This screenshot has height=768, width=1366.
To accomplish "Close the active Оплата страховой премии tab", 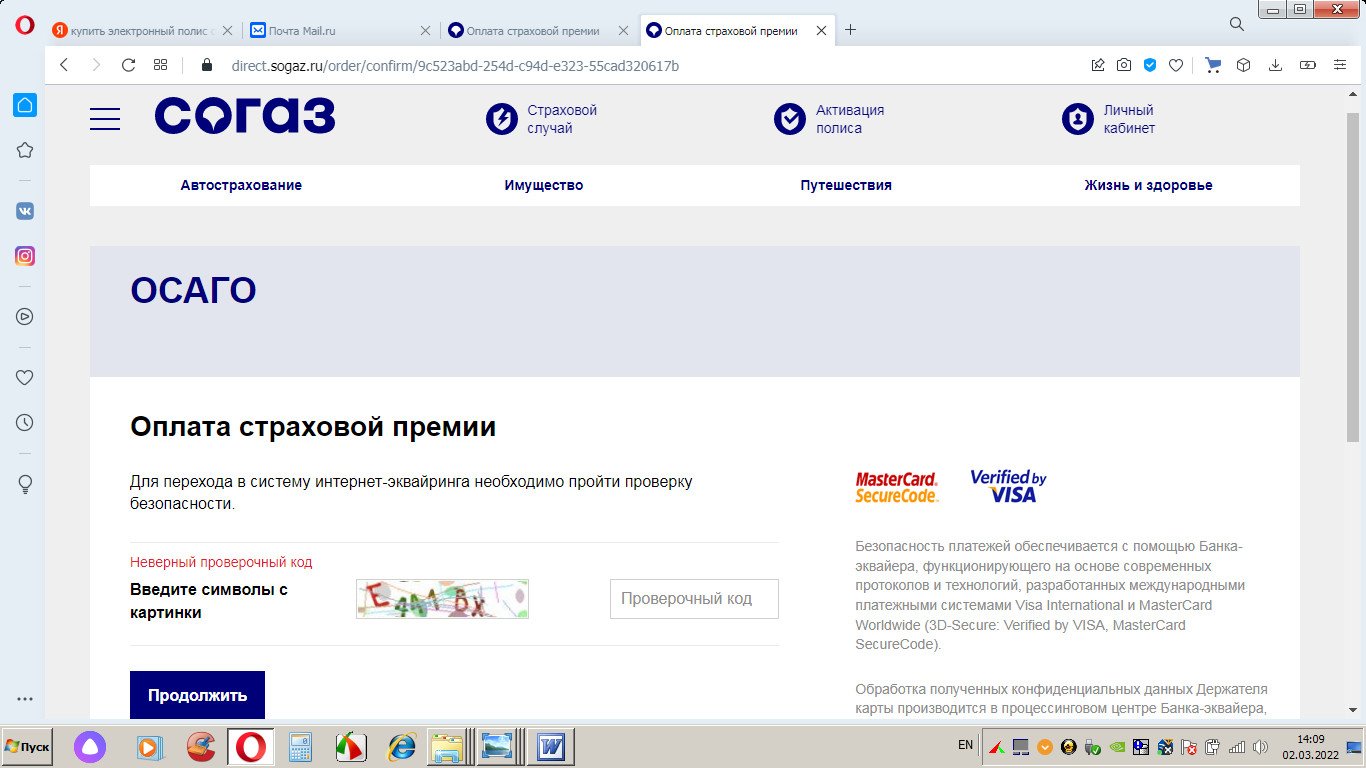I will pyautogui.click(x=822, y=30).
